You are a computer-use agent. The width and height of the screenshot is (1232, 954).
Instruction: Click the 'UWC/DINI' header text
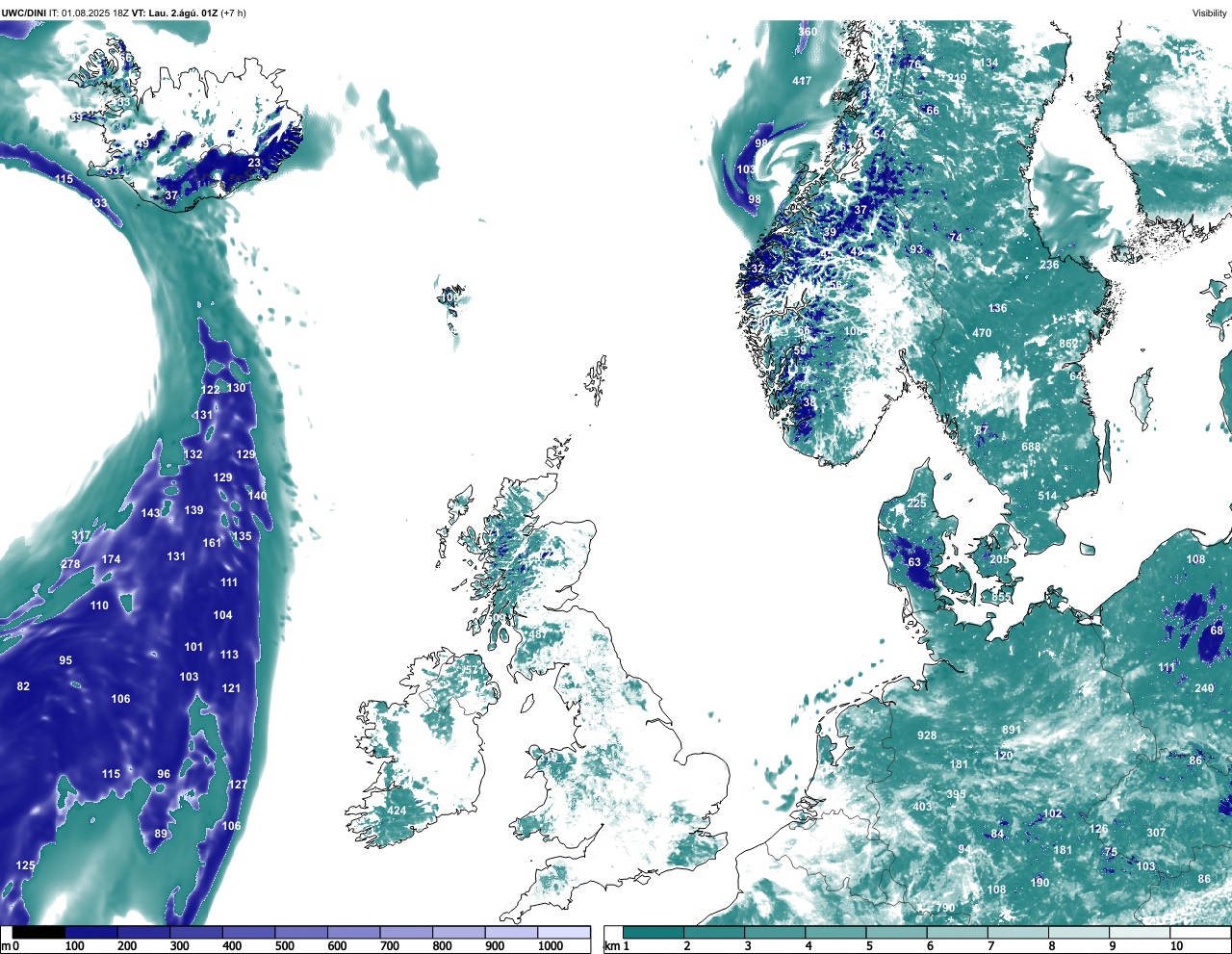24,13
